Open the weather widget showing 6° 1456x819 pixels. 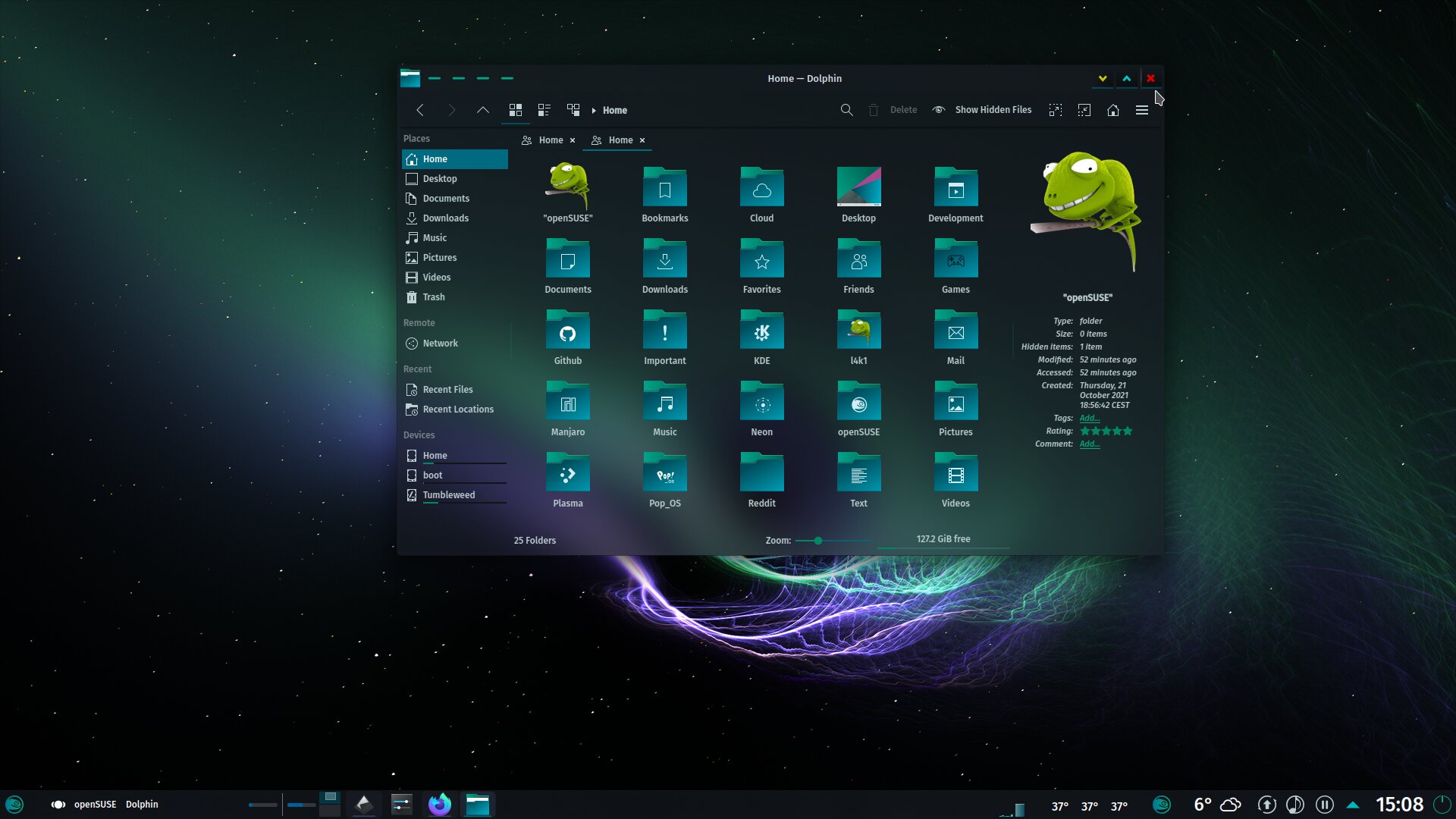point(1217,805)
